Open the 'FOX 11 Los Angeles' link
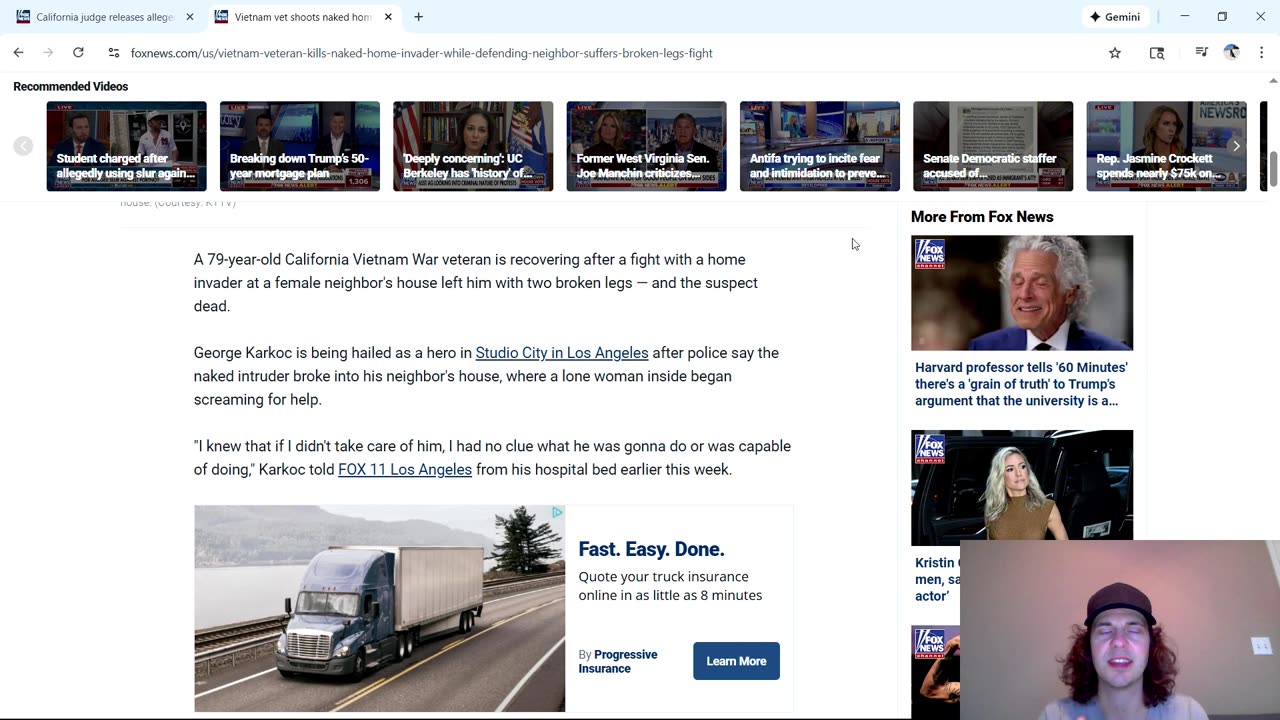The image size is (1280, 720). pyautogui.click(x=405, y=470)
